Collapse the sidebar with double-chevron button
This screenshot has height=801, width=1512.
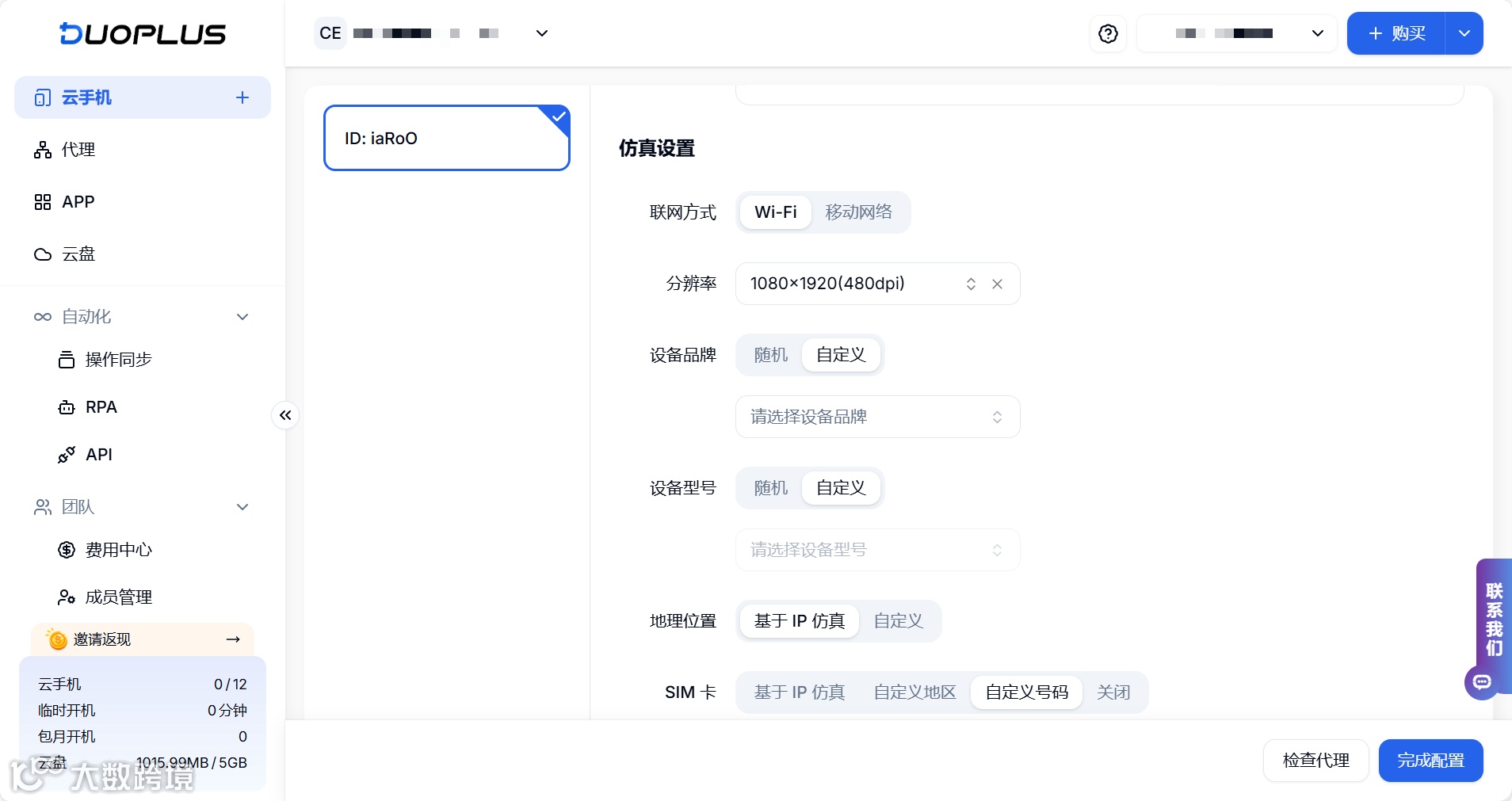(285, 415)
